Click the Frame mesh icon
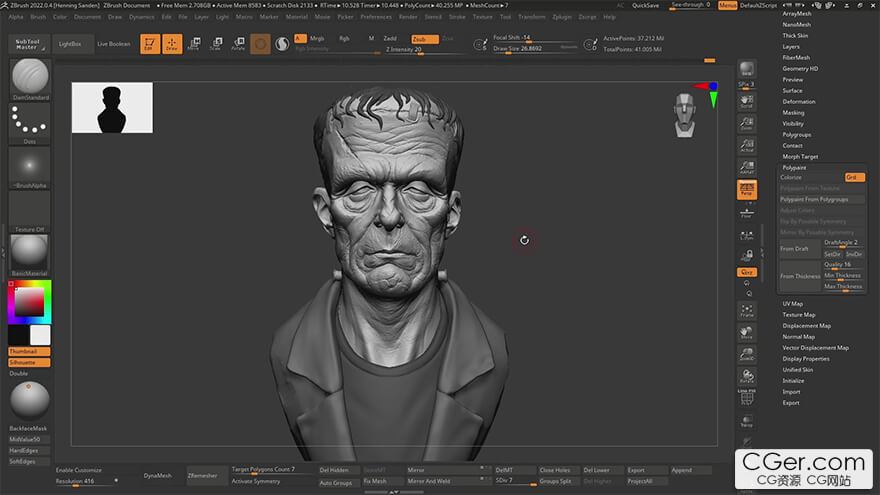Image resolution: width=880 pixels, height=495 pixels. pyautogui.click(x=746, y=311)
